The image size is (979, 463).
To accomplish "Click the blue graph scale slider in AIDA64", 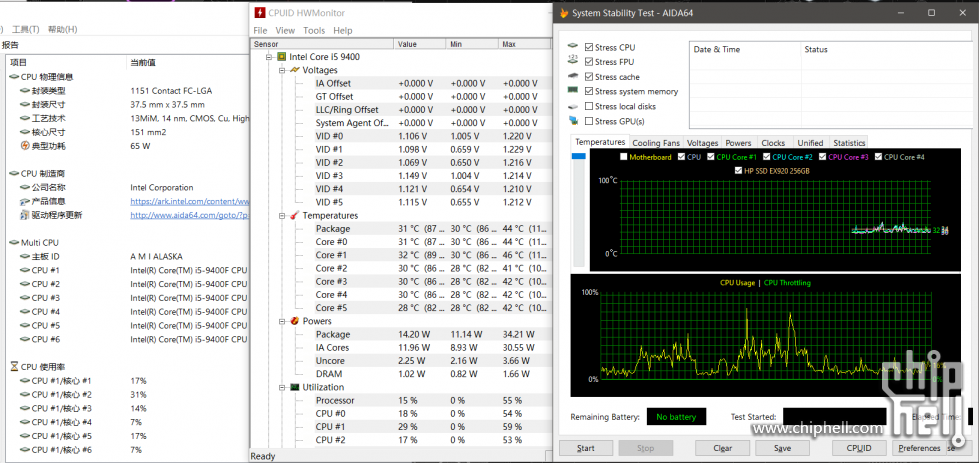I will tap(579, 155).
